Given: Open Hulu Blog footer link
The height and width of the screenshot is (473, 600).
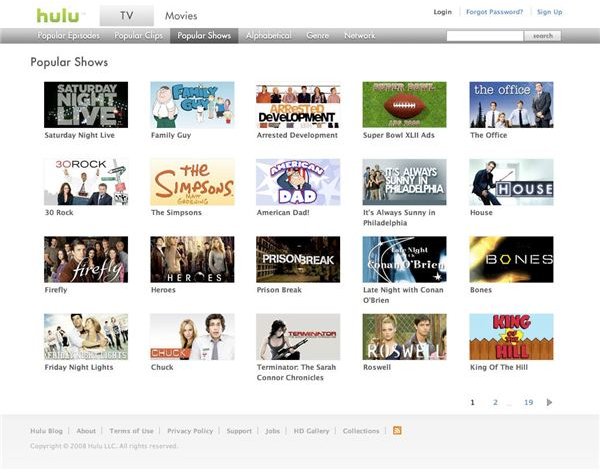Looking at the screenshot, I should pyautogui.click(x=46, y=431).
